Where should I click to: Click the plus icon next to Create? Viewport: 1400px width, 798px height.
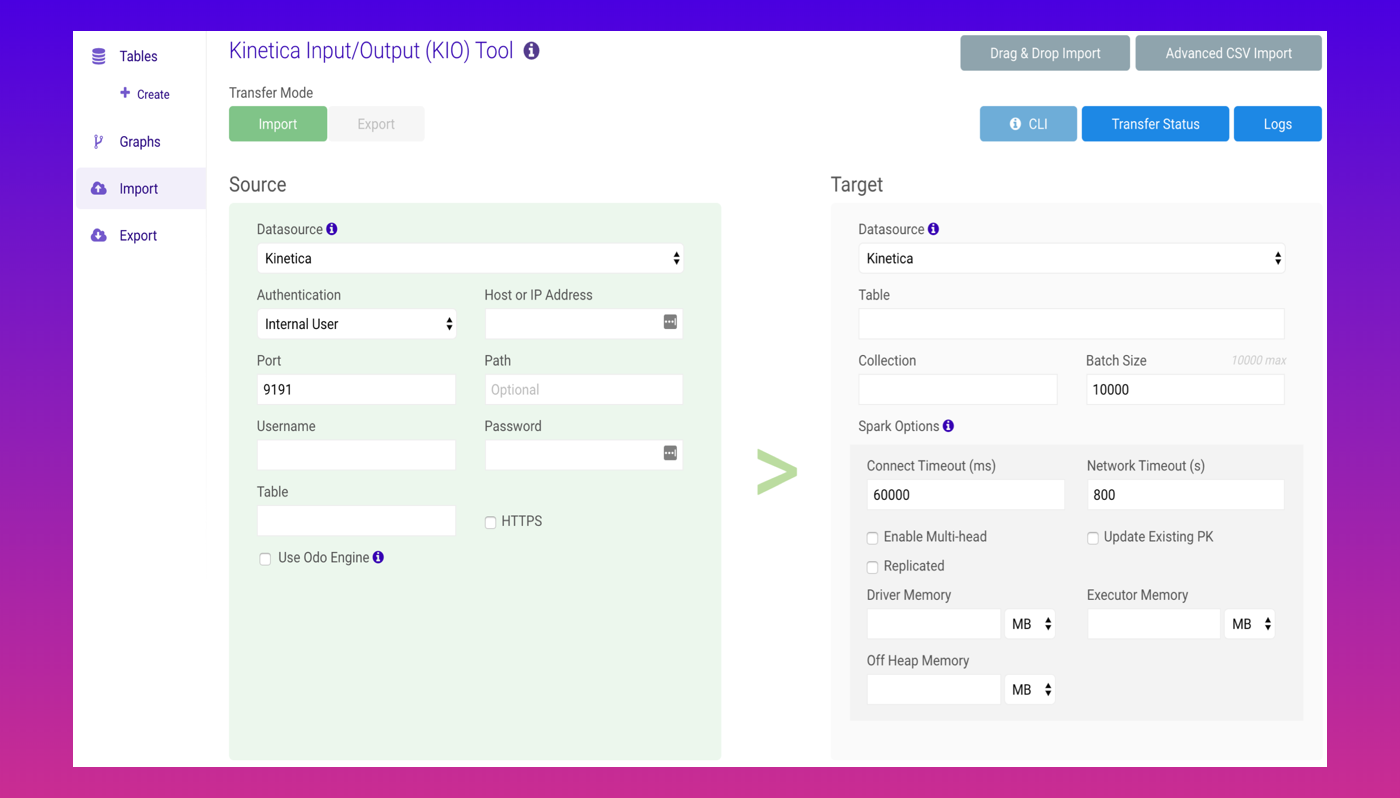[125, 93]
